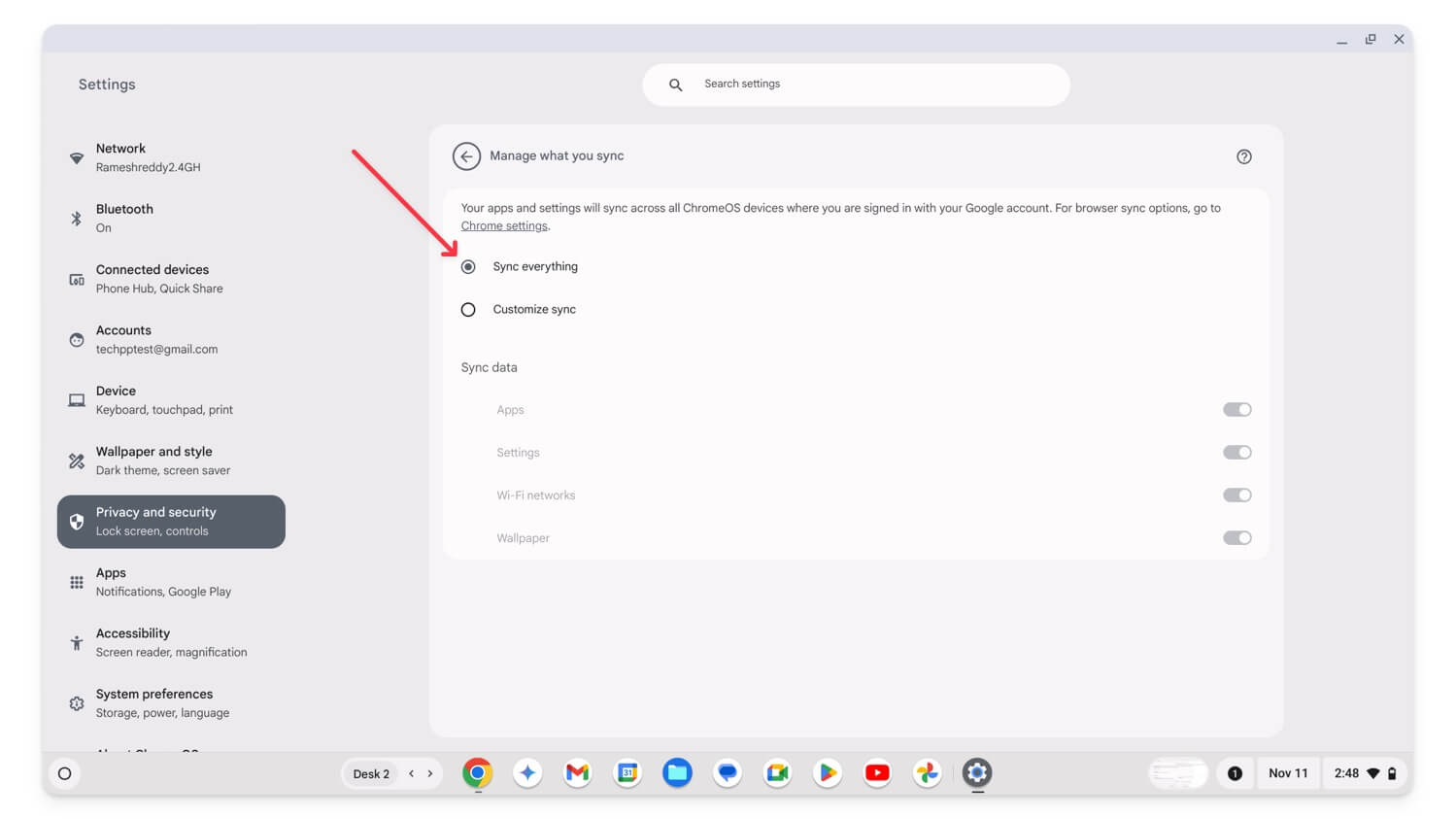Open Apps settings section
This screenshot has width=1456, height=819.
[171, 582]
